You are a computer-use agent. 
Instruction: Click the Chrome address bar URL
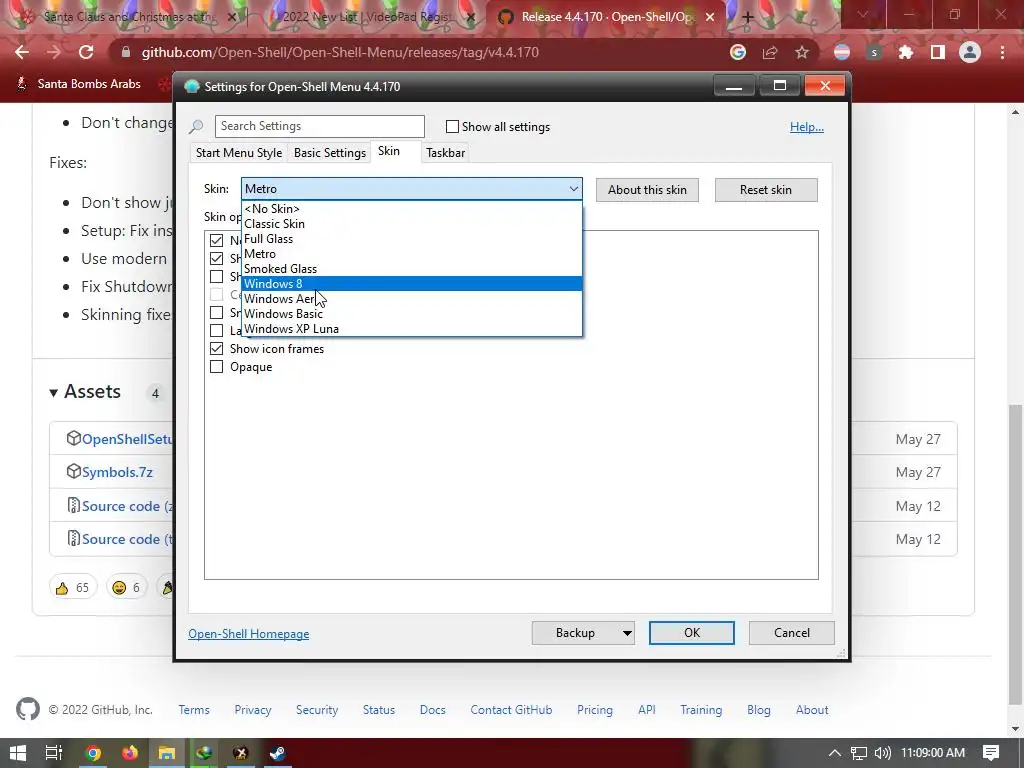[x=340, y=52]
